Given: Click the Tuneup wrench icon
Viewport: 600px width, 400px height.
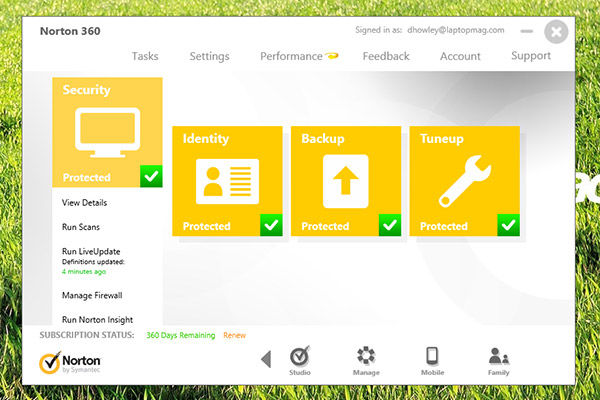Looking at the screenshot, I should click(465, 181).
